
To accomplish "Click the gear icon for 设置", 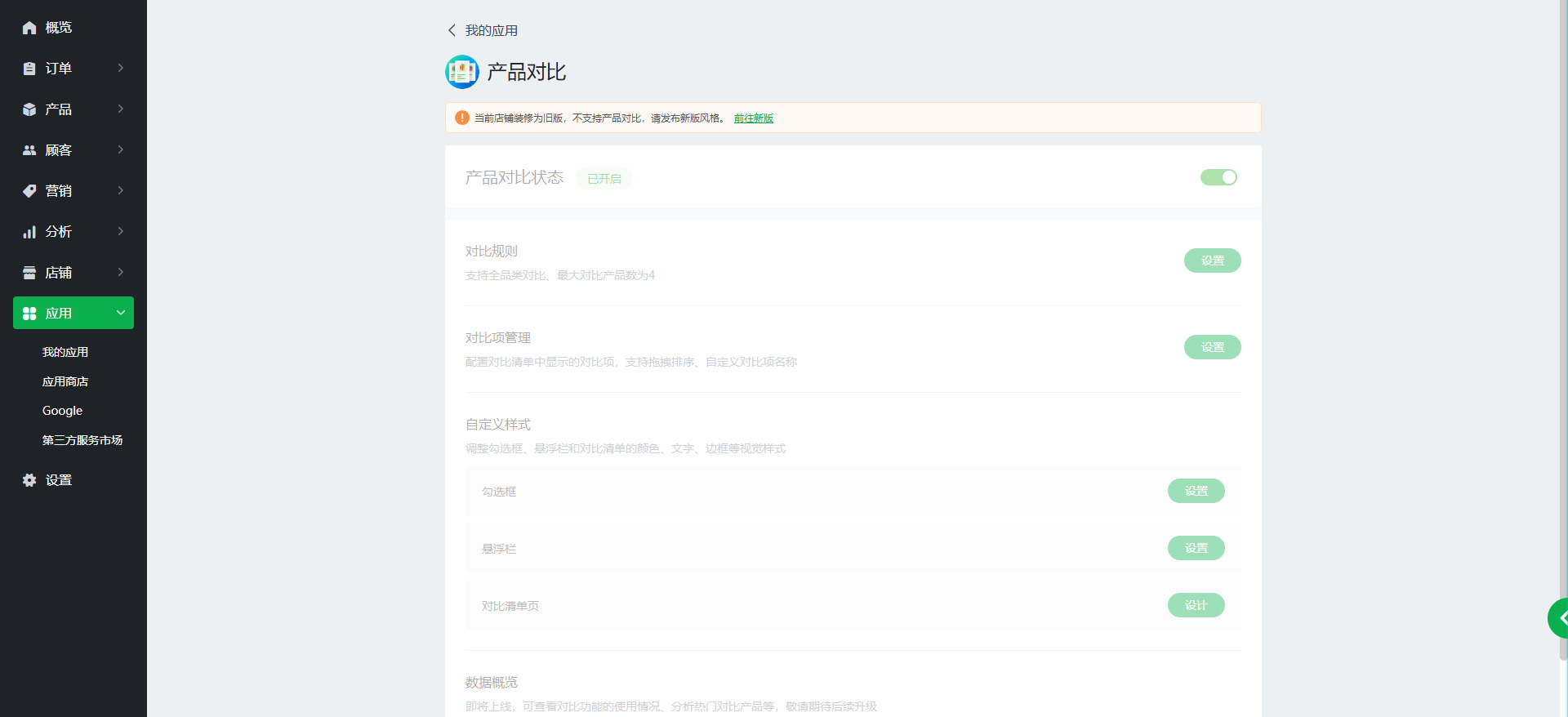I will click(29, 480).
